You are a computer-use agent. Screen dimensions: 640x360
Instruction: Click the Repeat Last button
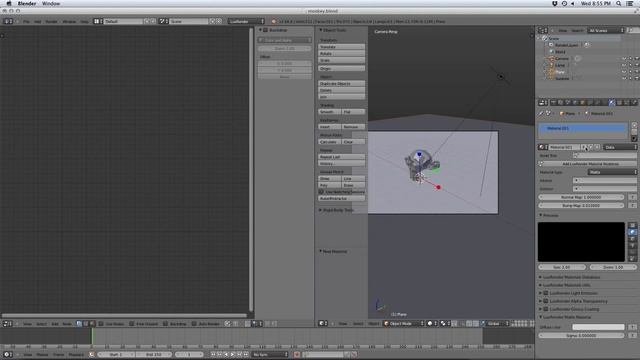click(341, 157)
